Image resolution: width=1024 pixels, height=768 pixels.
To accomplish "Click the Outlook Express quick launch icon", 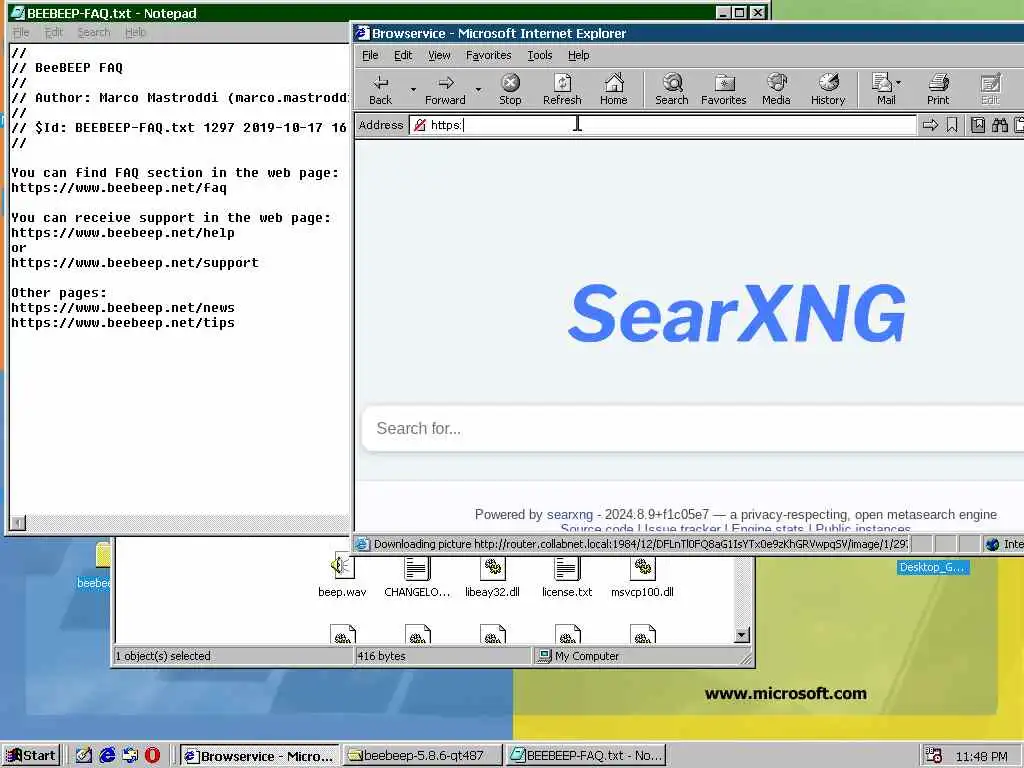I will [x=130, y=755].
